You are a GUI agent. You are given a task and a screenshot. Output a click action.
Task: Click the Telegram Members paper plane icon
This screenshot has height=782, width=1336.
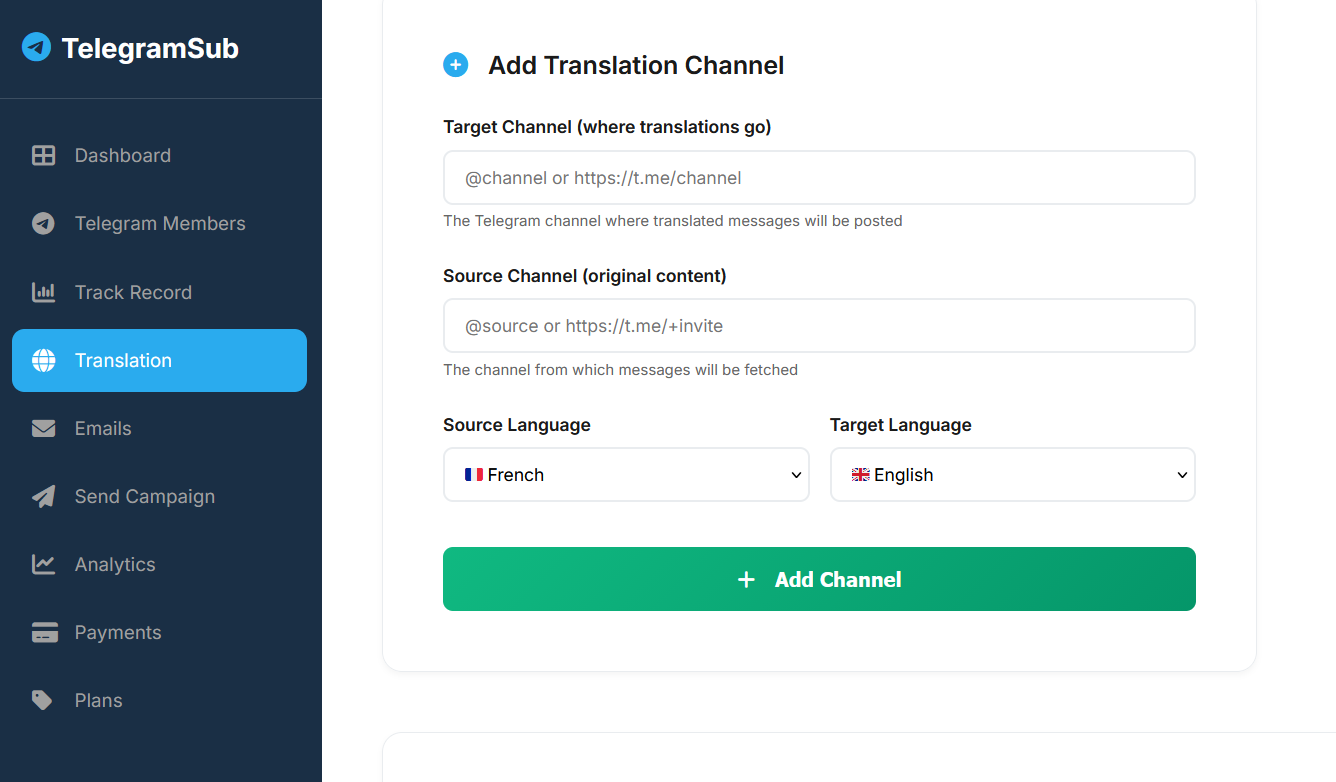[x=43, y=223]
